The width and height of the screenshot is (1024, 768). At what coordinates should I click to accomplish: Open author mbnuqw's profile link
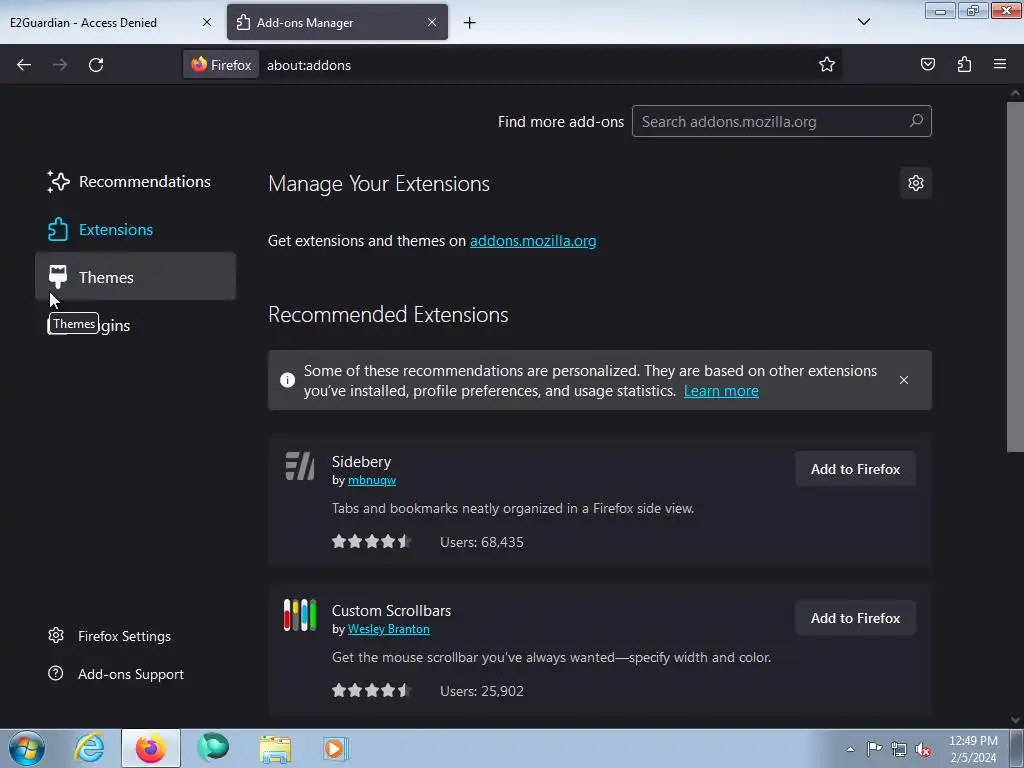372,480
